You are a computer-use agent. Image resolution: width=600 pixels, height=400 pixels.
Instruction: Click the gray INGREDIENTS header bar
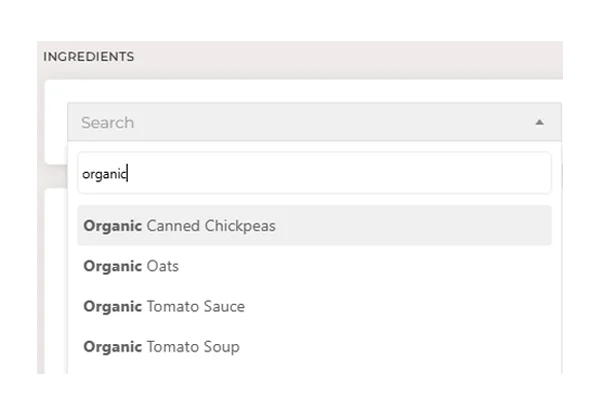pyautogui.click(x=300, y=60)
